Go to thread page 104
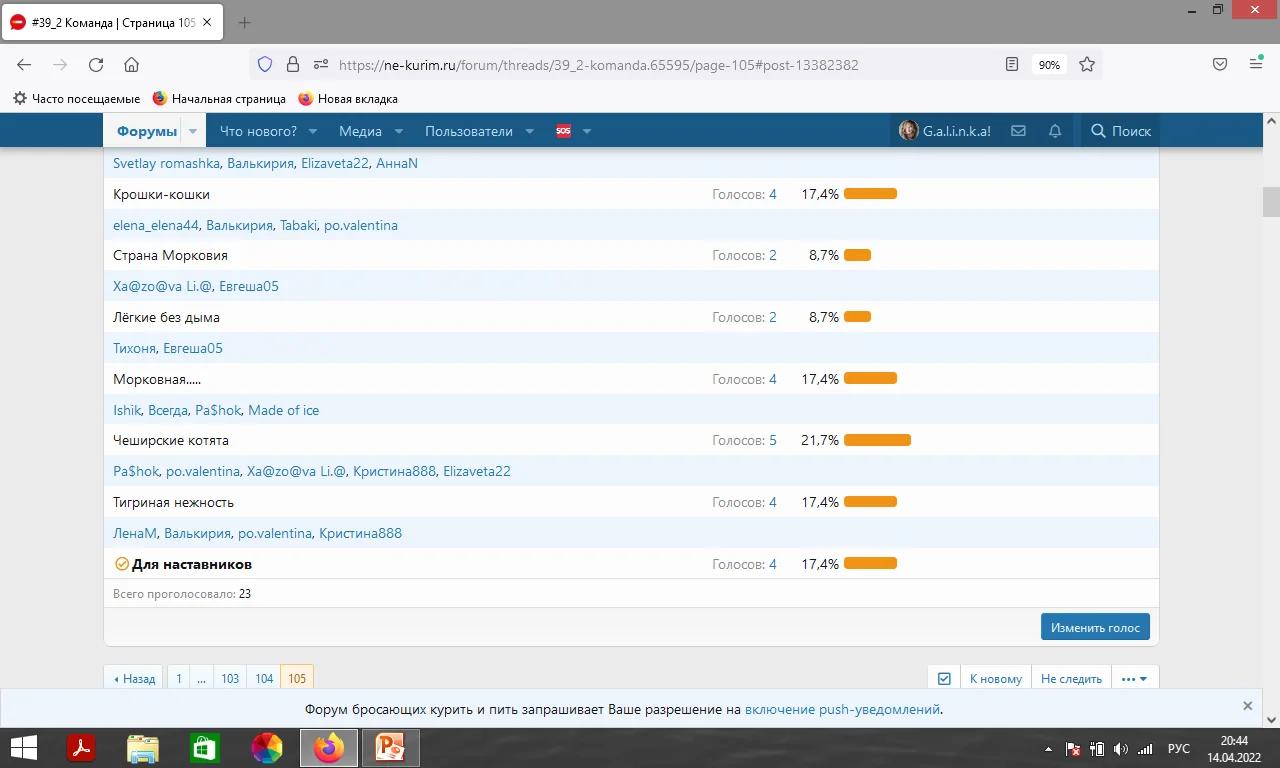Screen dimensions: 1280x768 (x=264, y=678)
